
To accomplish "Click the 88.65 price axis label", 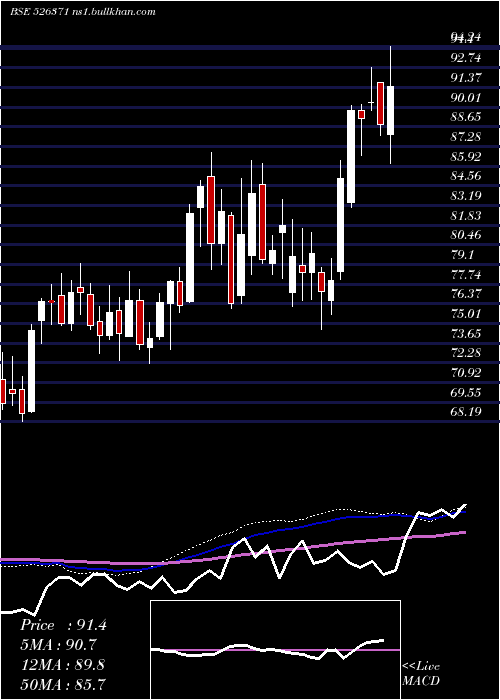I will (466, 117).
